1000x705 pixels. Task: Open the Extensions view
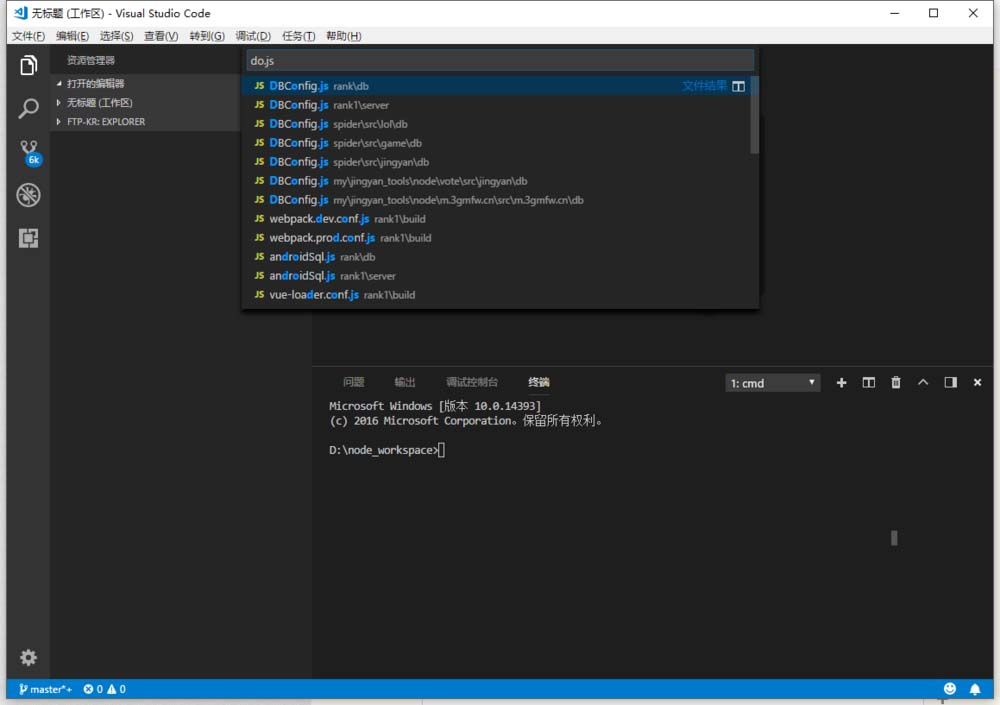click(x=27, y=238)
